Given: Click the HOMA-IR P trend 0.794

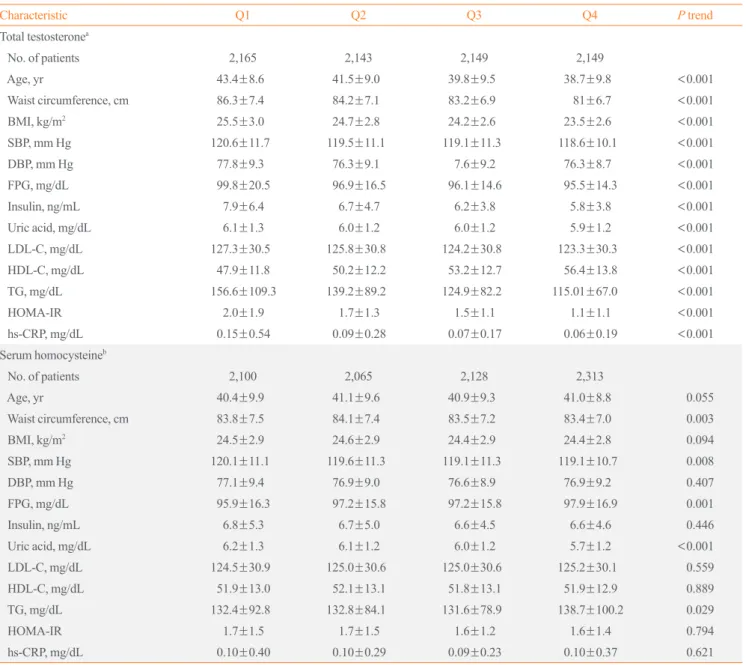Looking at the screenshot, I should 700,632.
